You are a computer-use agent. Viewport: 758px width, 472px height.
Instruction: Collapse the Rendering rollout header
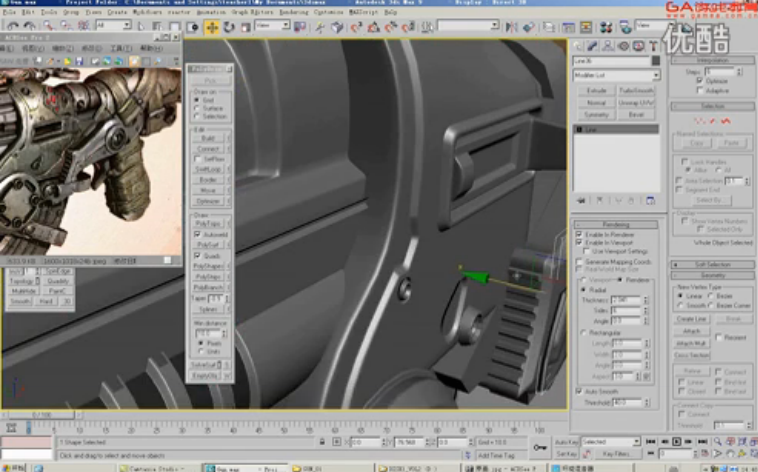(615, 225)
